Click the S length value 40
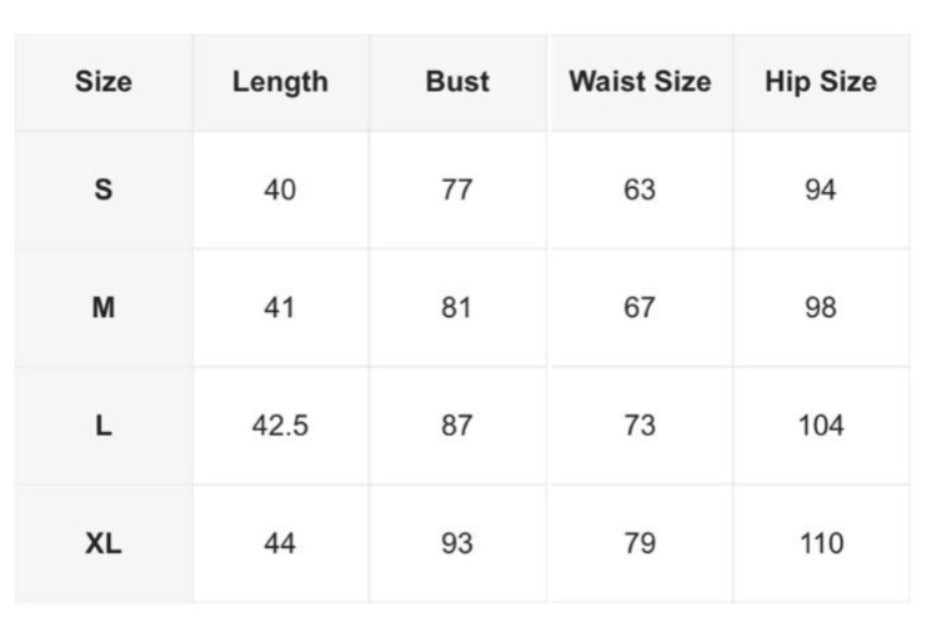This screenshot has height=627, width=931. 280,189
